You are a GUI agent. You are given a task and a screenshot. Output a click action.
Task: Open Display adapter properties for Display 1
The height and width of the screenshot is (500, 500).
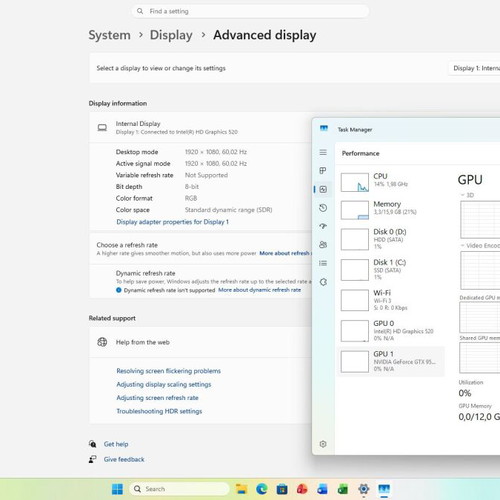click(x=172, y=222)
